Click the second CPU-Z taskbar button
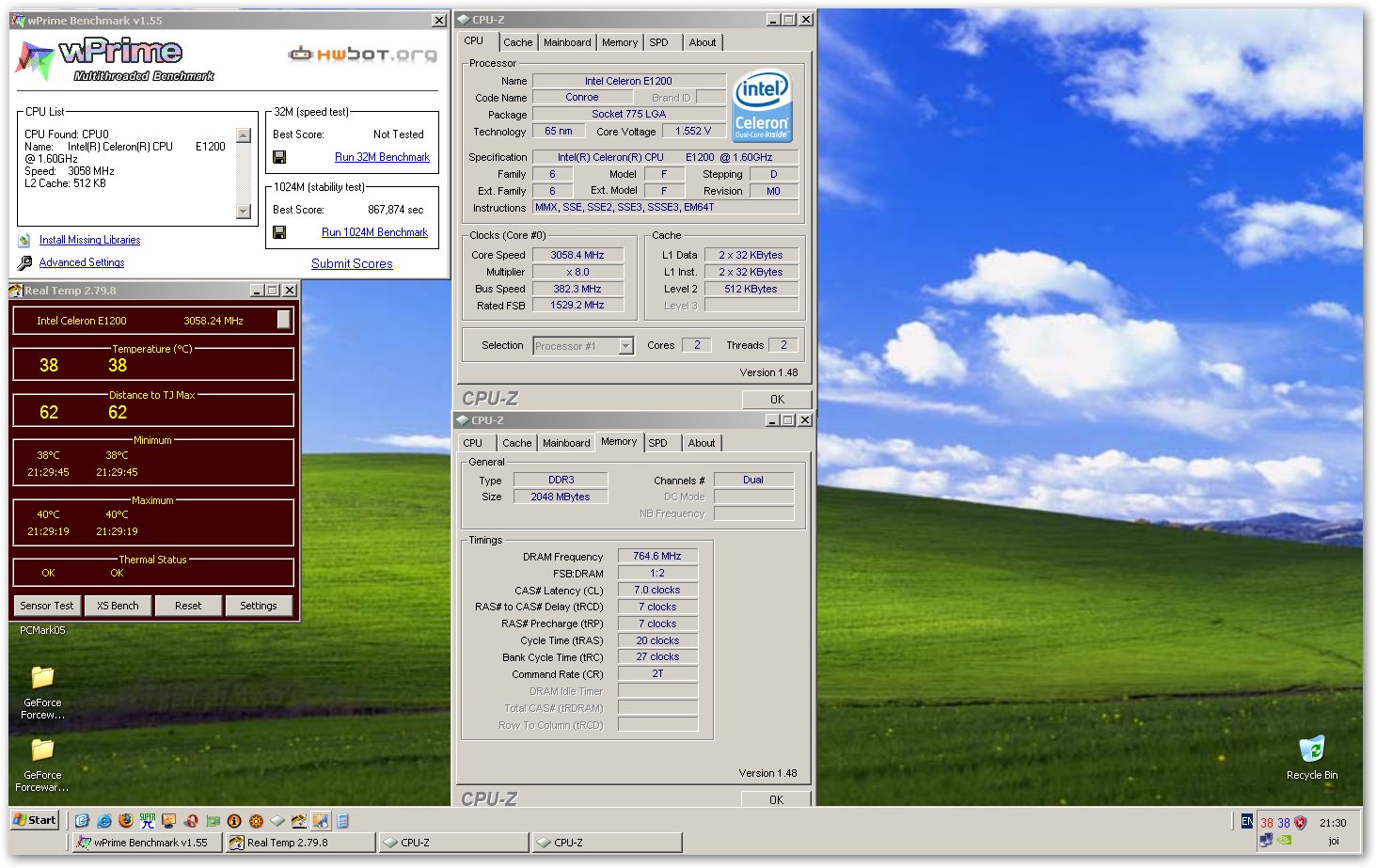Screen dimensions: 1376x868 pos(607,843)
